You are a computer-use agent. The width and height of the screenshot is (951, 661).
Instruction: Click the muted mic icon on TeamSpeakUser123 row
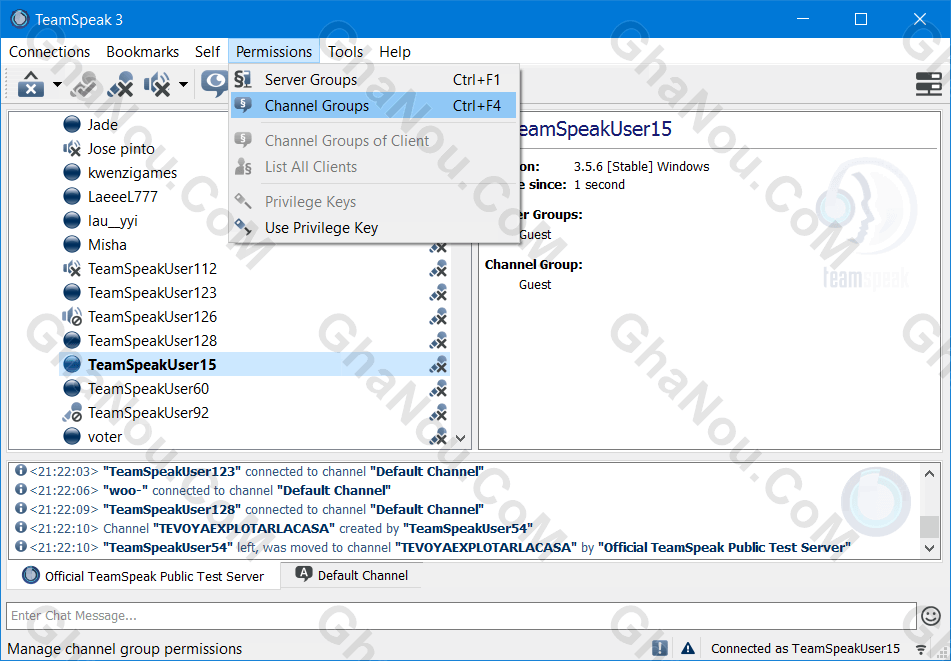pyautogui.click(x=438, y=293)
